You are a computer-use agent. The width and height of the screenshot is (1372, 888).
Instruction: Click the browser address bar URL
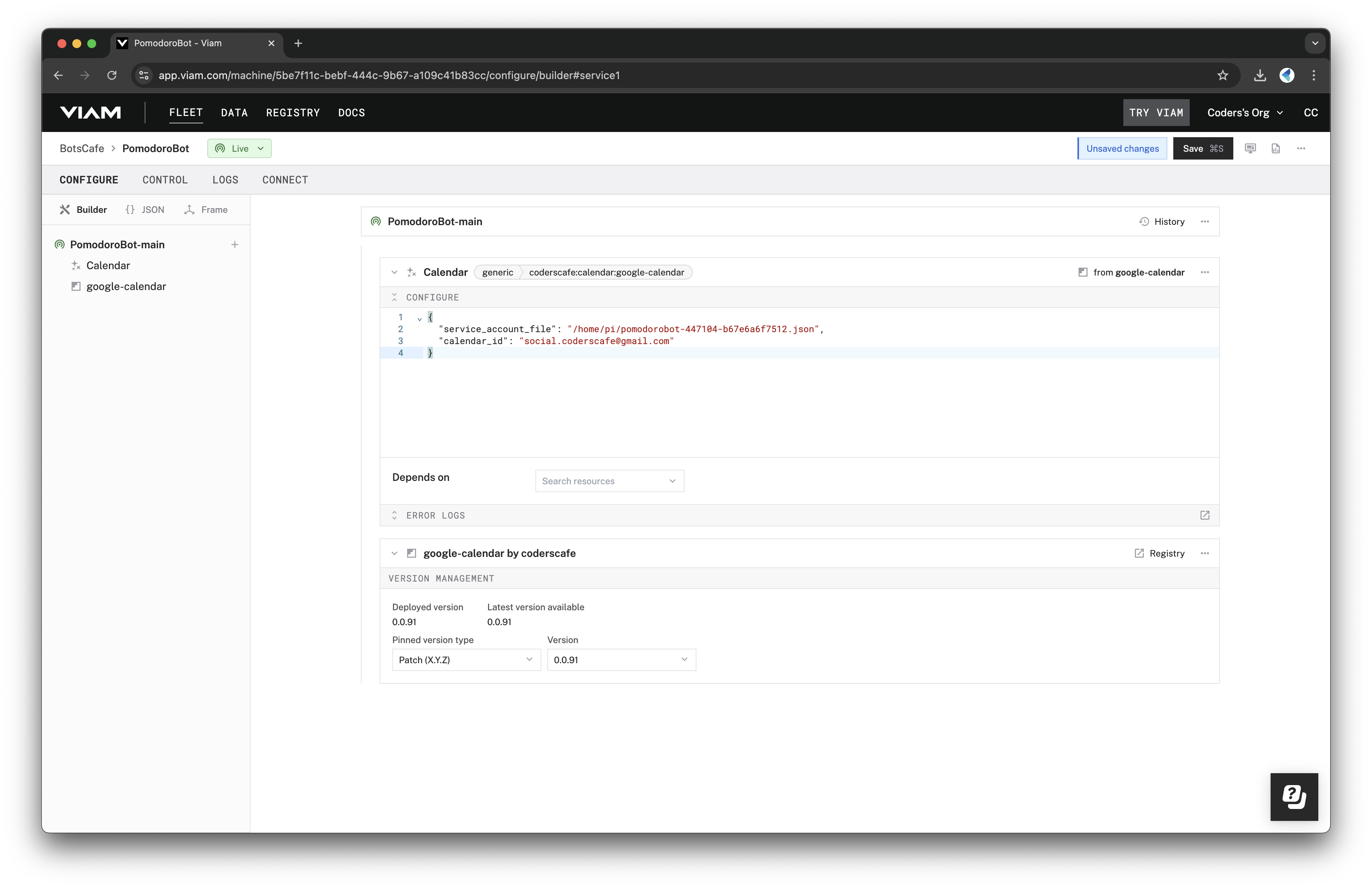tap(389, 75)
